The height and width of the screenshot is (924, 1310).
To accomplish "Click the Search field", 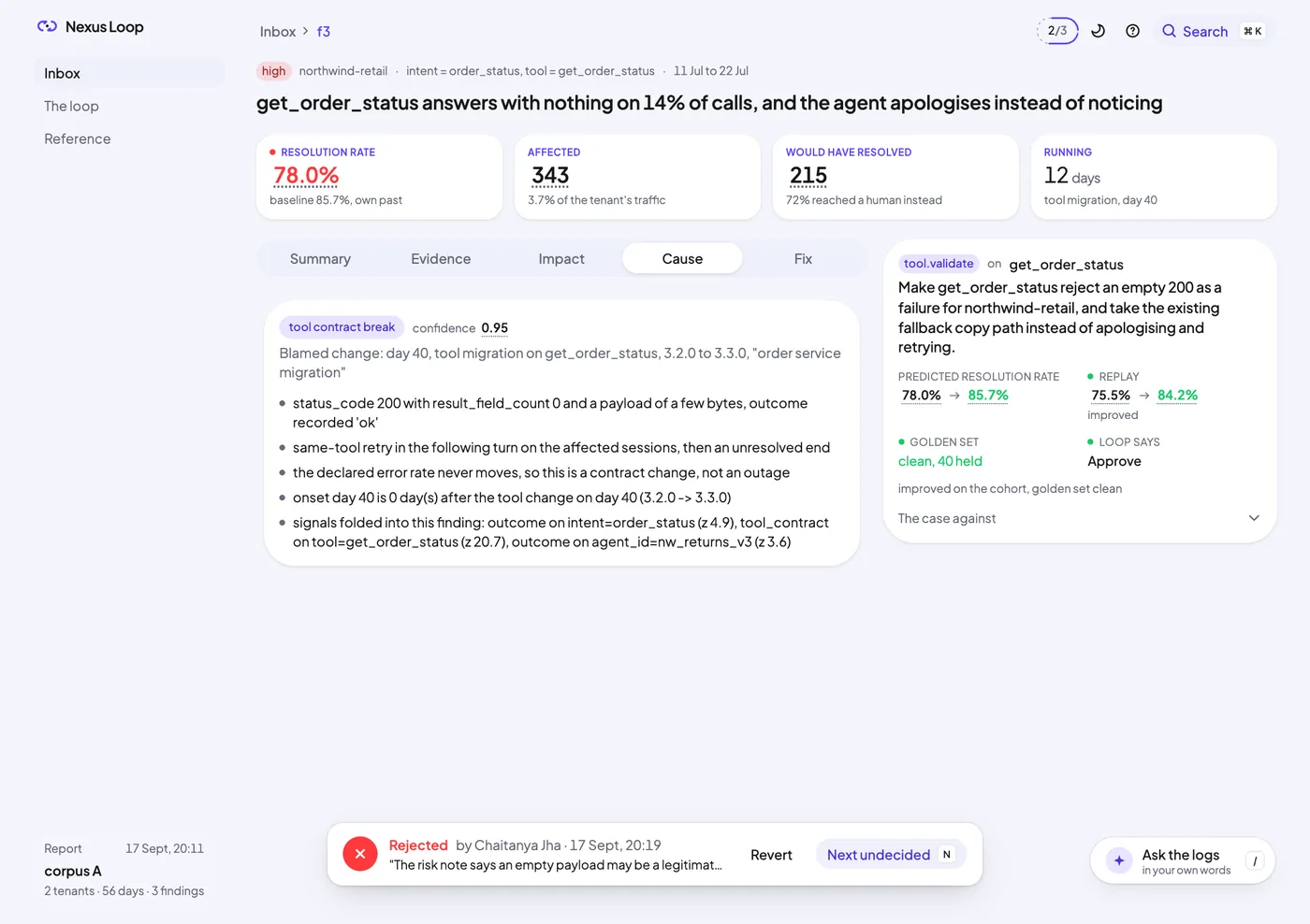I will click(1213, 31).
